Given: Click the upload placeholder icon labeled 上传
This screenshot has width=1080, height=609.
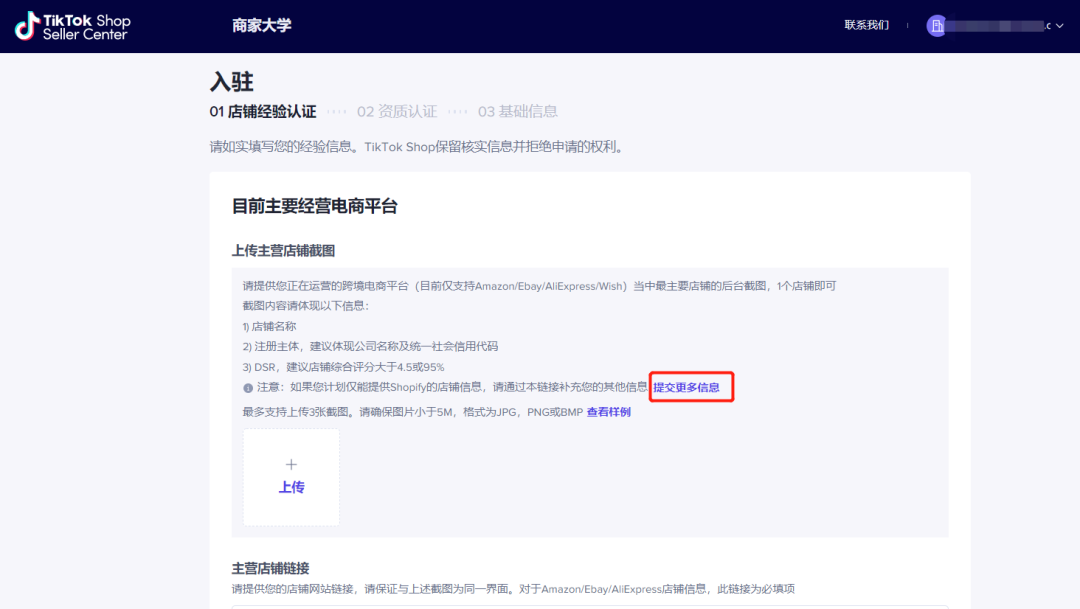Looking at the screenshot, I should pos(291,477).
